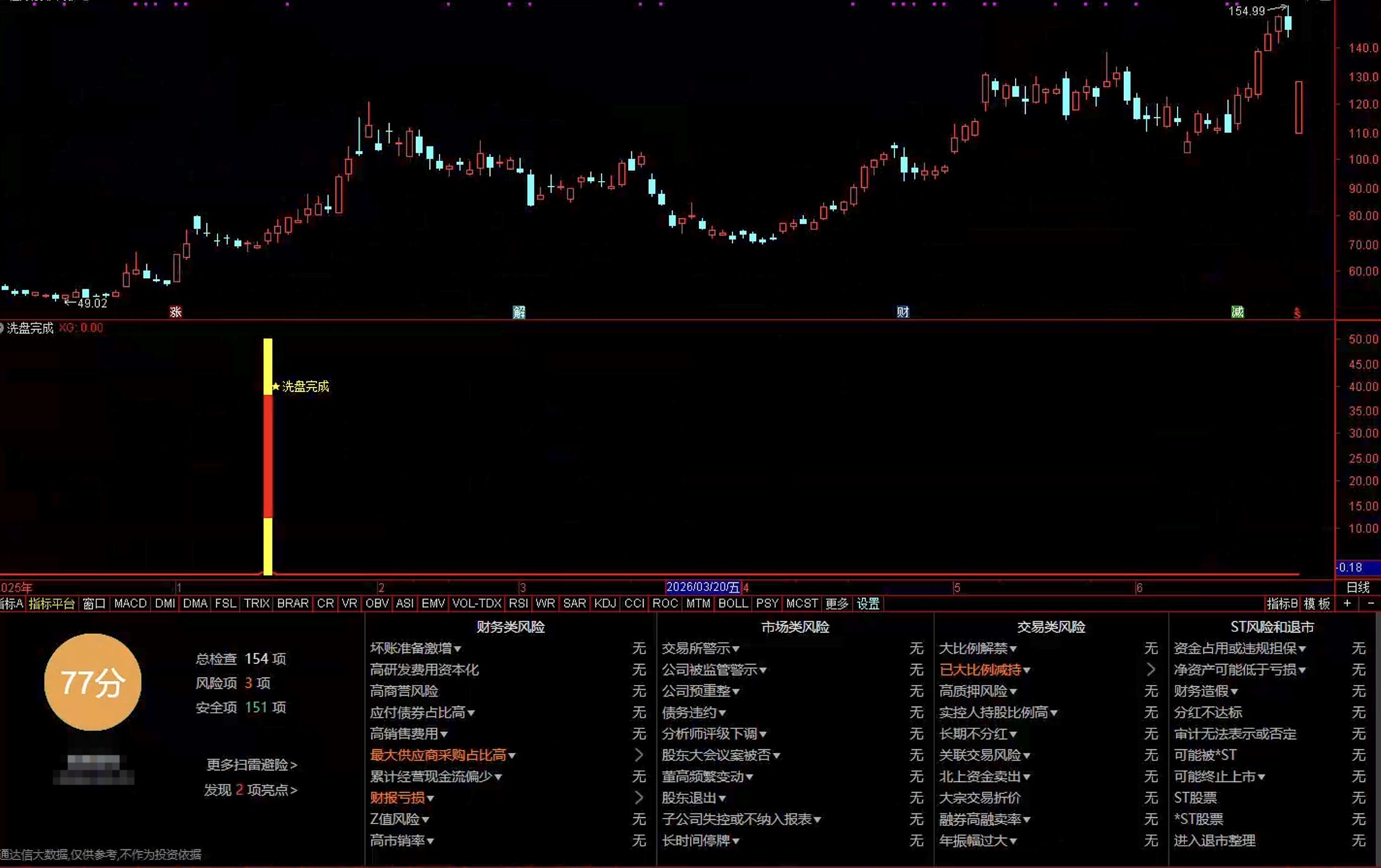Expand the 坏账准备激增 risk item
This screenshot has height=868, width=1381.
pyautogui.click(x=457, y=649)
